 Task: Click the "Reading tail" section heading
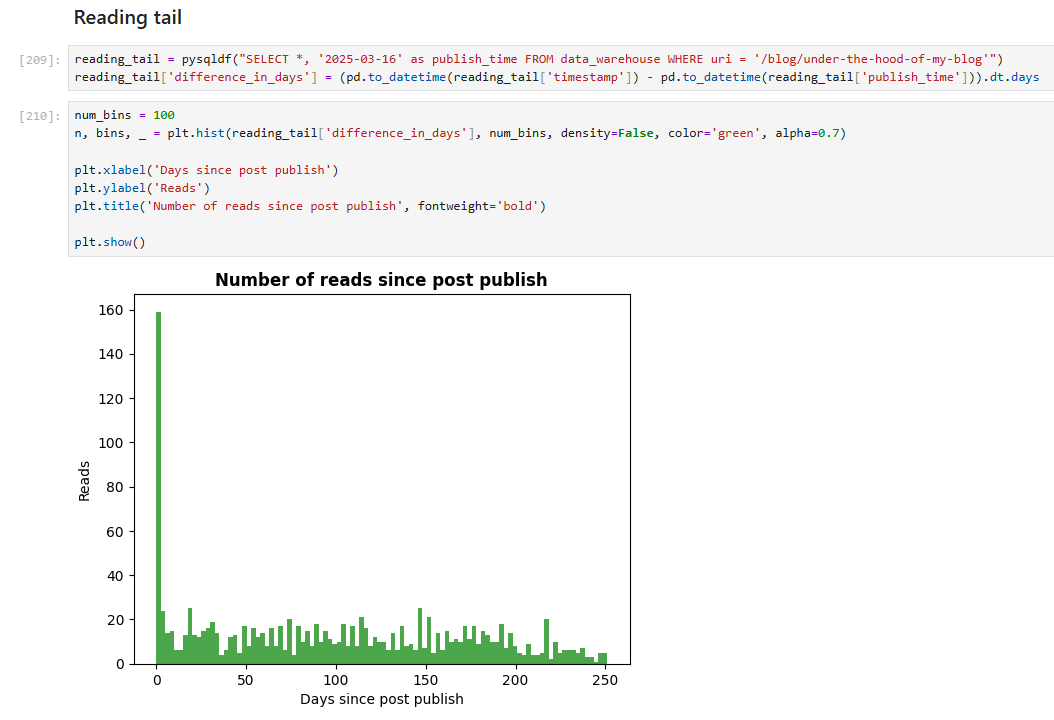point(128,18)
